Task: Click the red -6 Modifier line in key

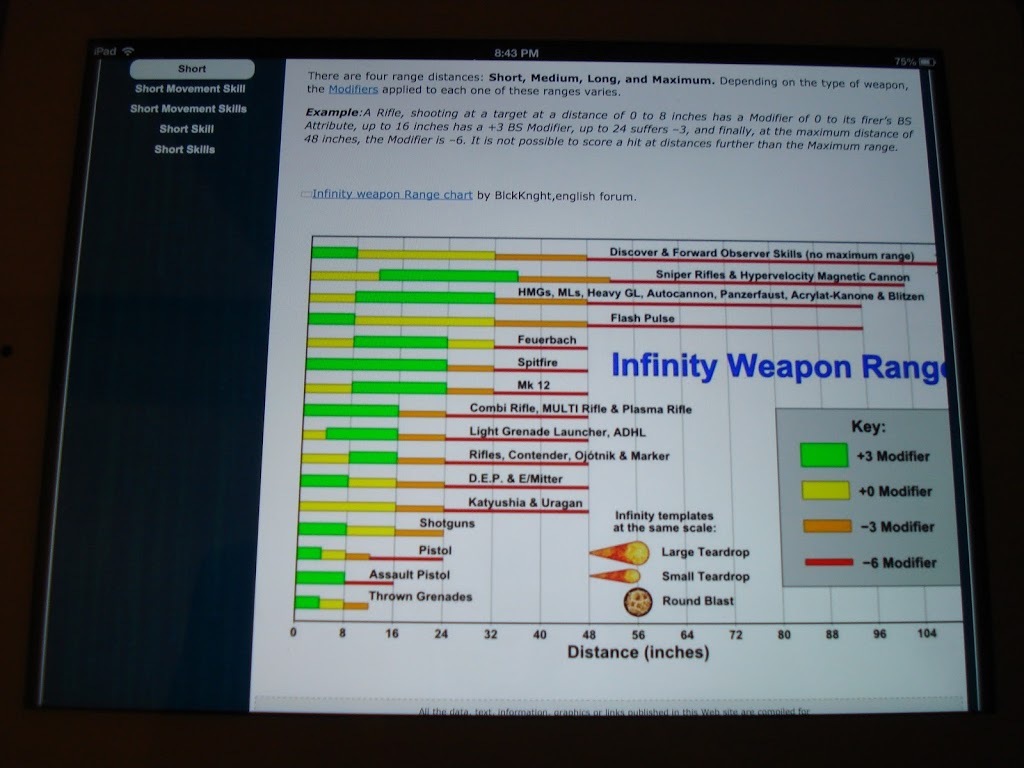Action: click(829, 562)
